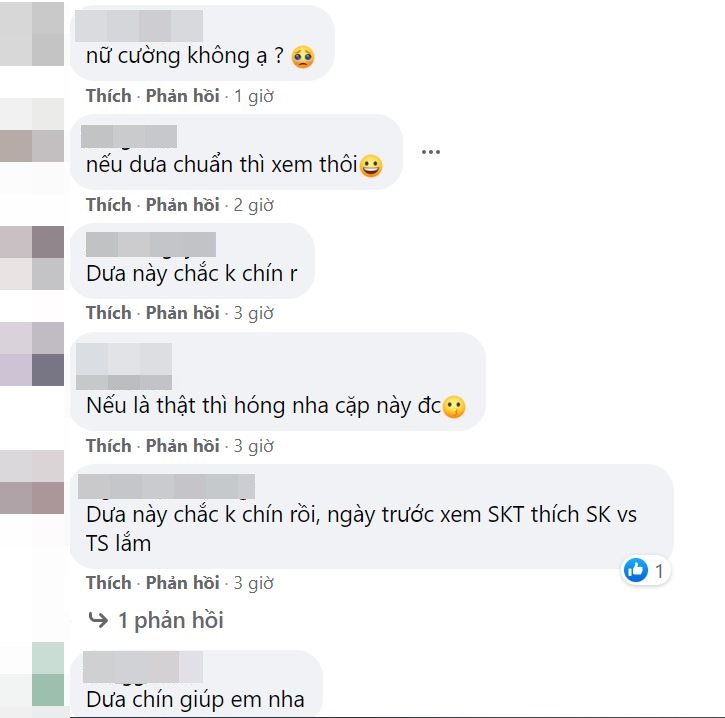Reply to the comment mentioning SKT

tap(183, 583)
